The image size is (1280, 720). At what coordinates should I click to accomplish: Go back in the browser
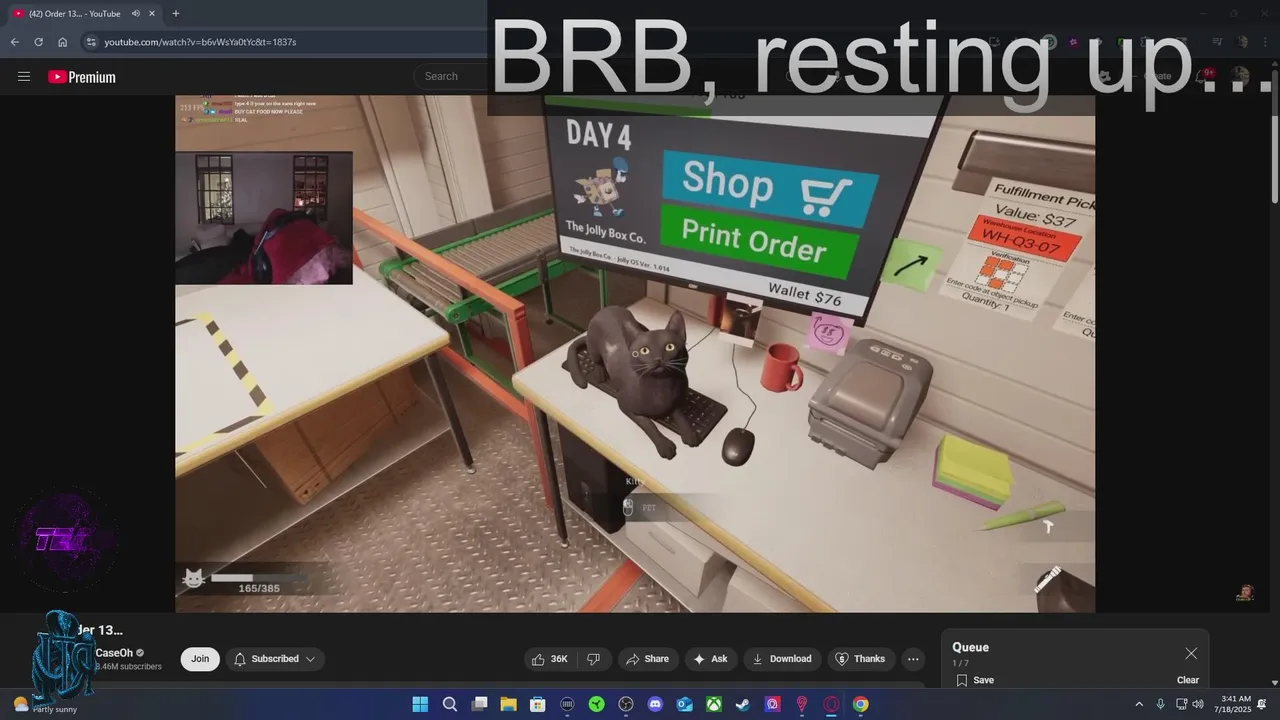coord(14,42)
